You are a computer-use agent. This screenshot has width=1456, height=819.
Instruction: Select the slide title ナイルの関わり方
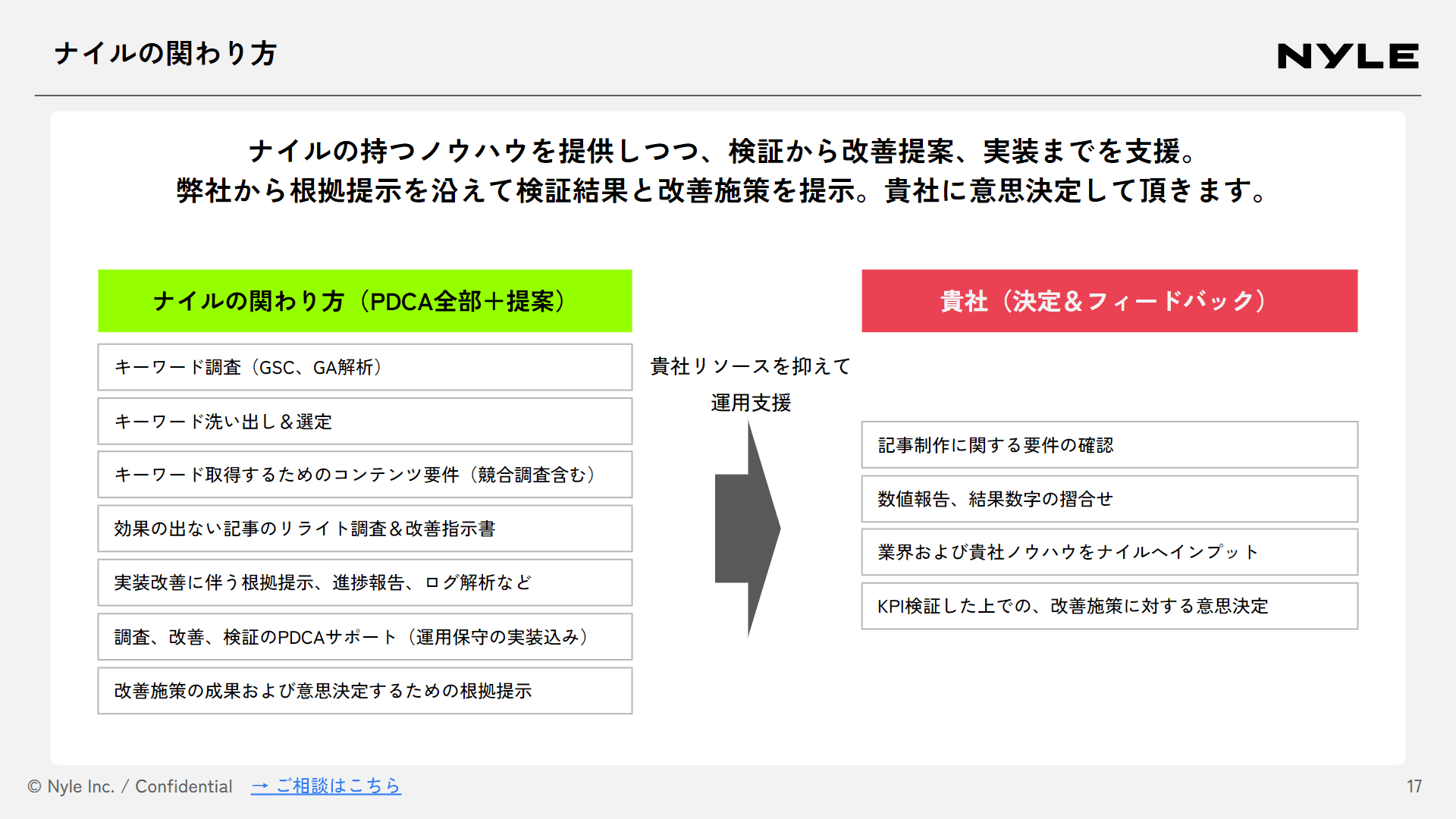tap(165, 54)
